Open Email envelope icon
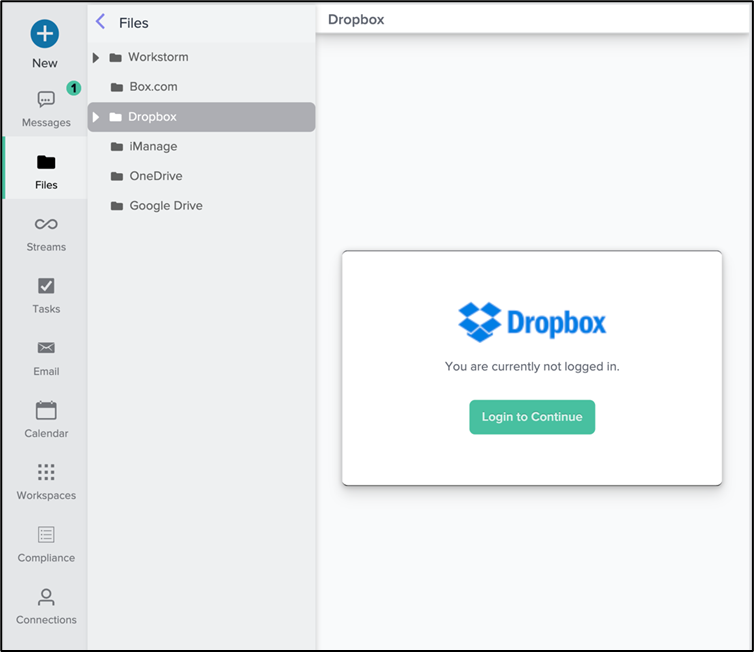 (x=46, y=348)
